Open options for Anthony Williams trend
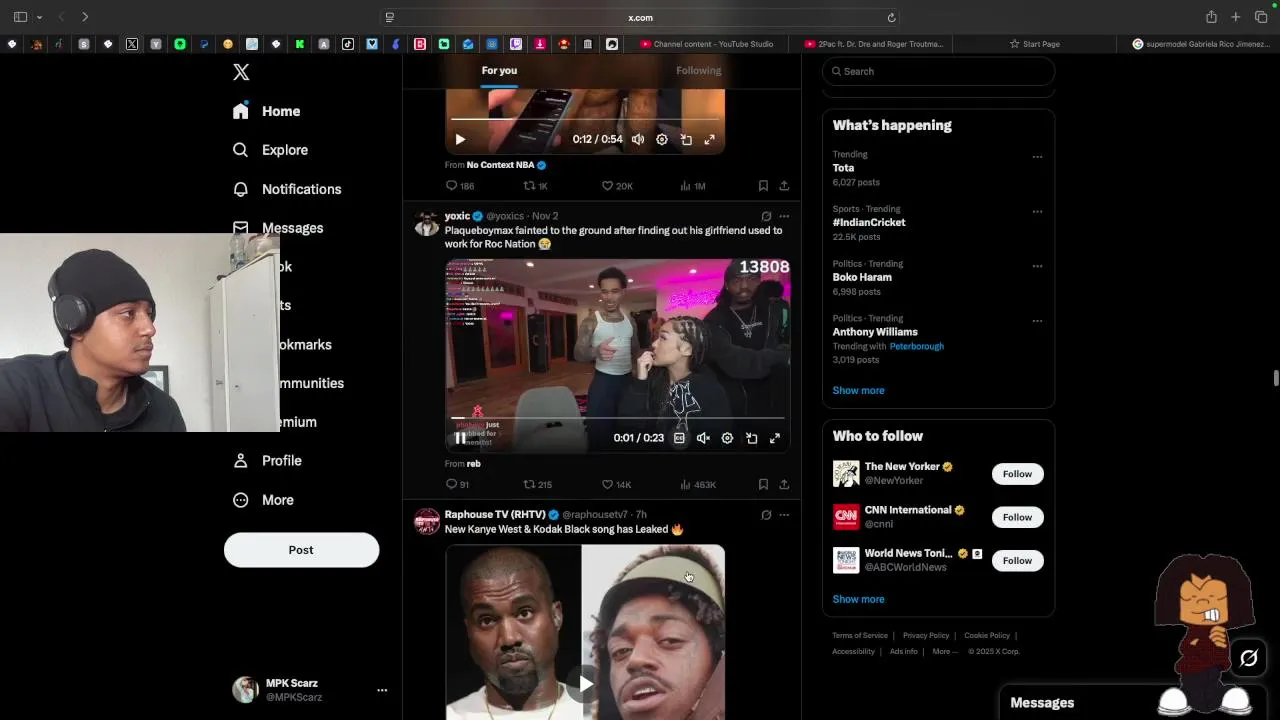This screenshot has height=720, width=1280. [1037, 321]
